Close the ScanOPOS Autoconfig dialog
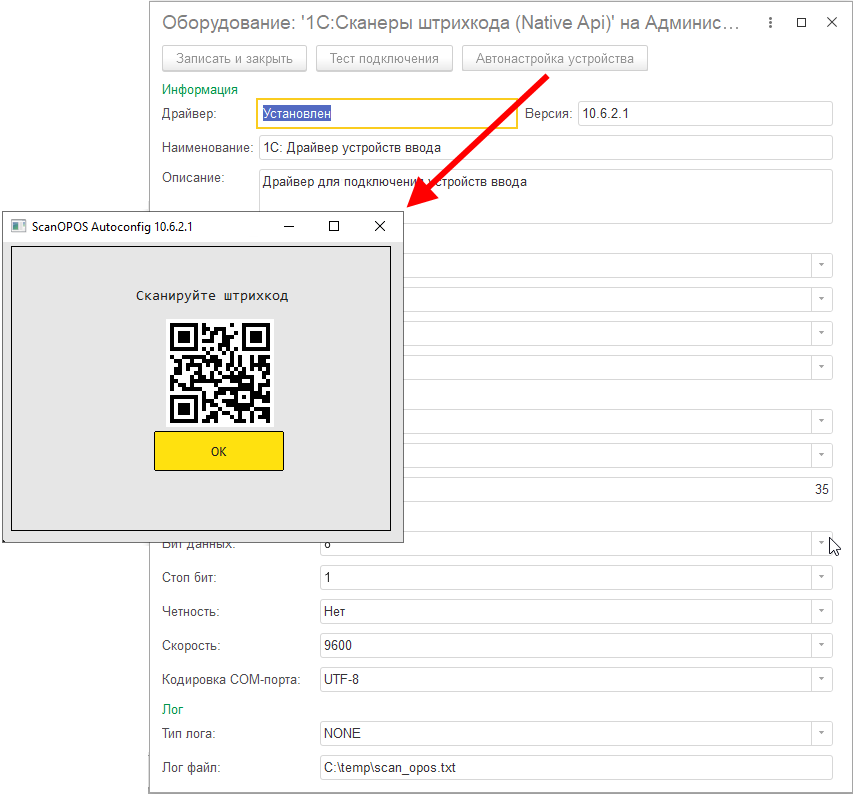Viewport: 853px width, 794px height. pyautogui.click(x=380, y=226)
